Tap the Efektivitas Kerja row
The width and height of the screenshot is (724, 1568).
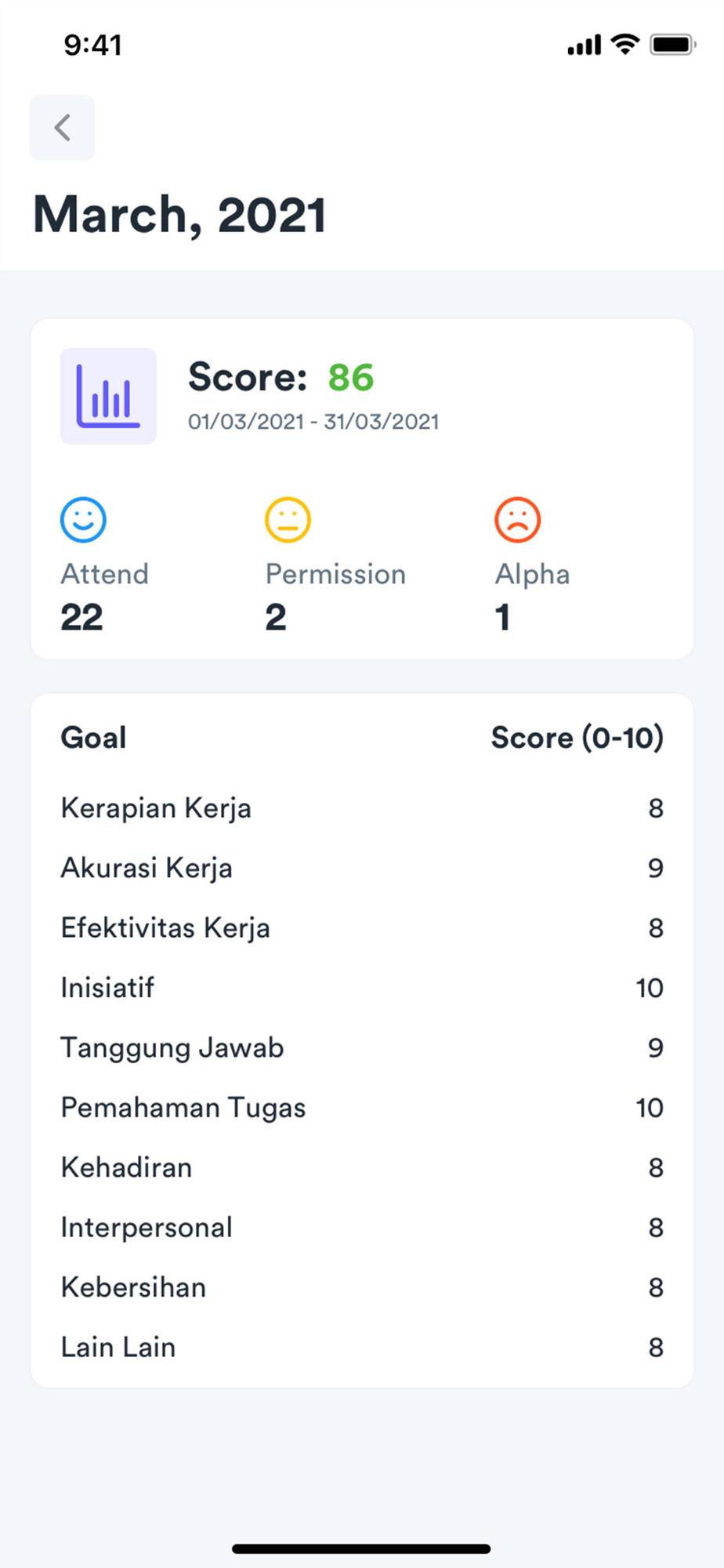tap(362, 927)
